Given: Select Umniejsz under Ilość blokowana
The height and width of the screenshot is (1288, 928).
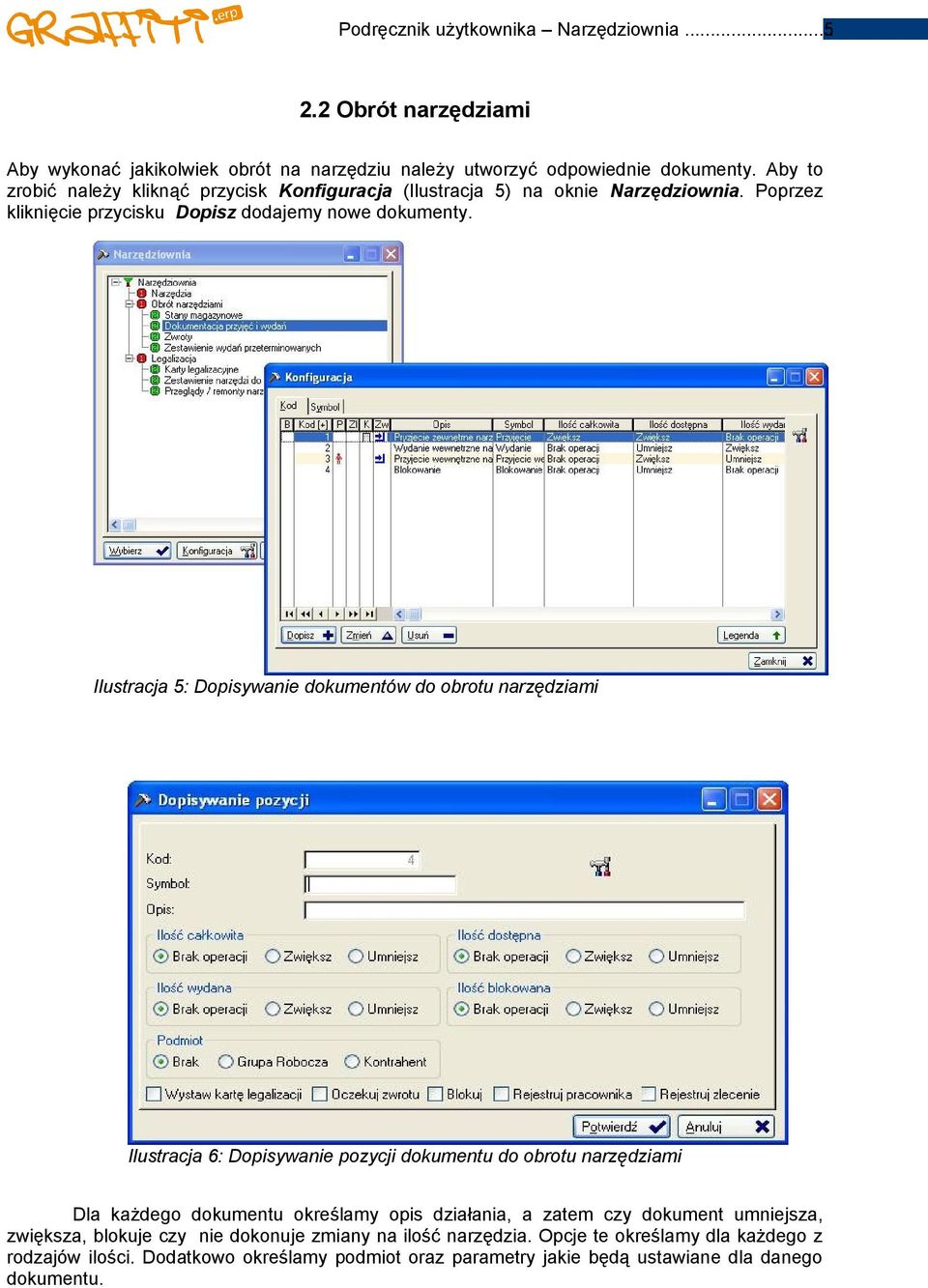Looking at the screenshot, I should 656,1008.
